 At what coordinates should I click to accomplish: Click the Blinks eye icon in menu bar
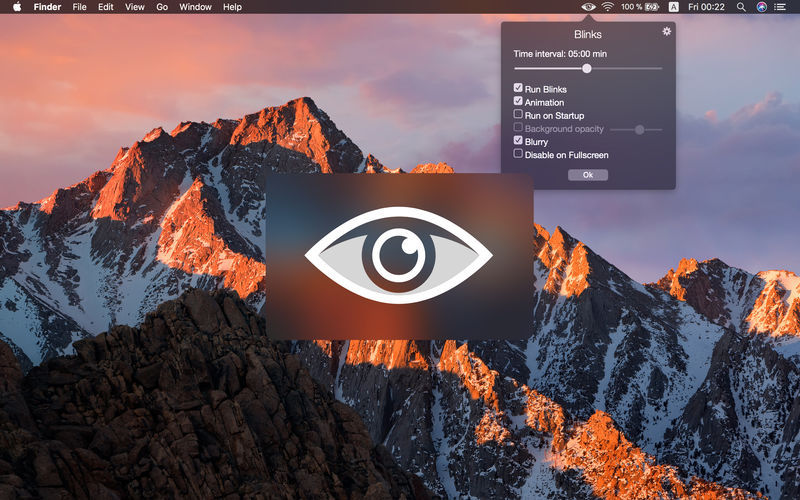click(x=588, y=7)
